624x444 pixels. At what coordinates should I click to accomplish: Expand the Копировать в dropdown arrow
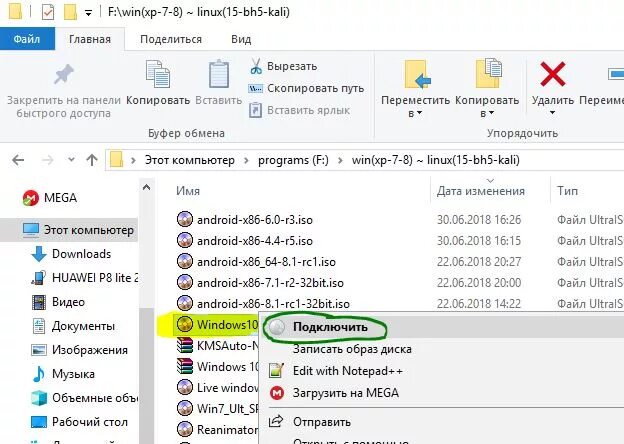coord(491,114)
